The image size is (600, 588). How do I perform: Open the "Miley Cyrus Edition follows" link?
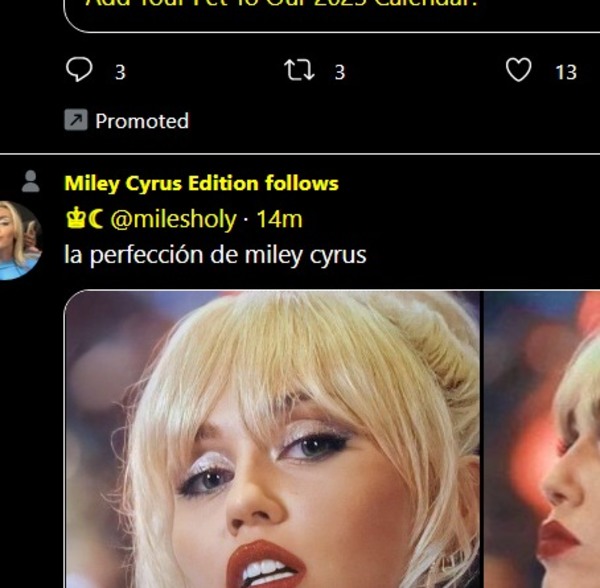click(201, 183)
